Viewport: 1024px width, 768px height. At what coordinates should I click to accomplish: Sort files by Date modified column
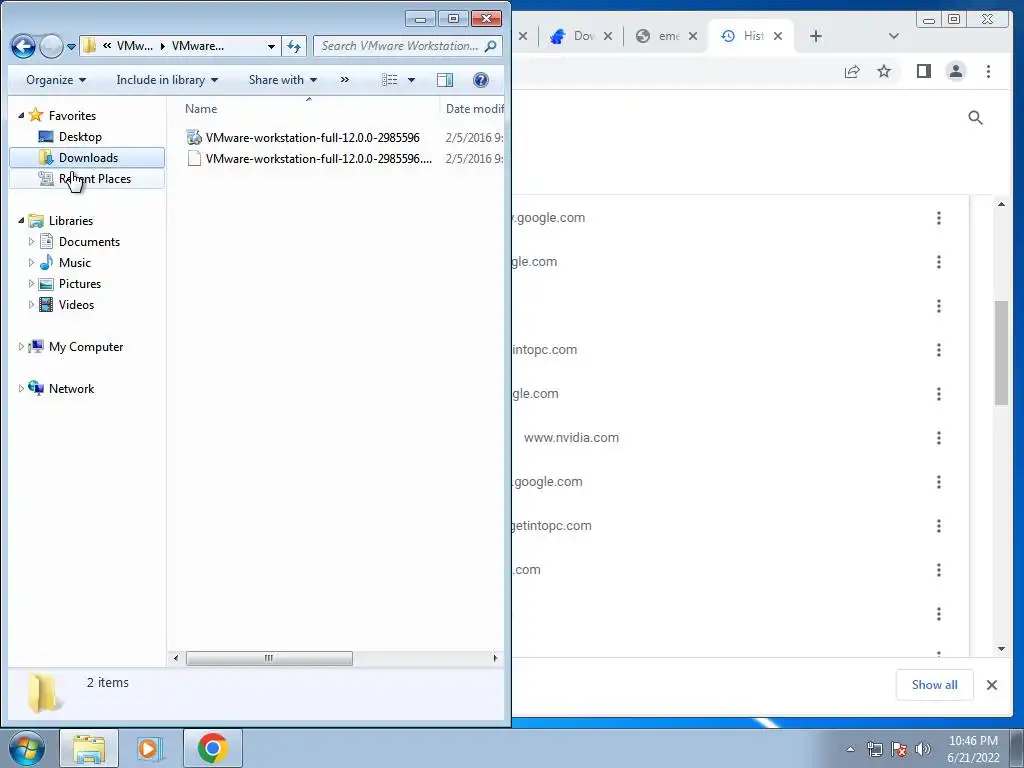tap(474, 108)
